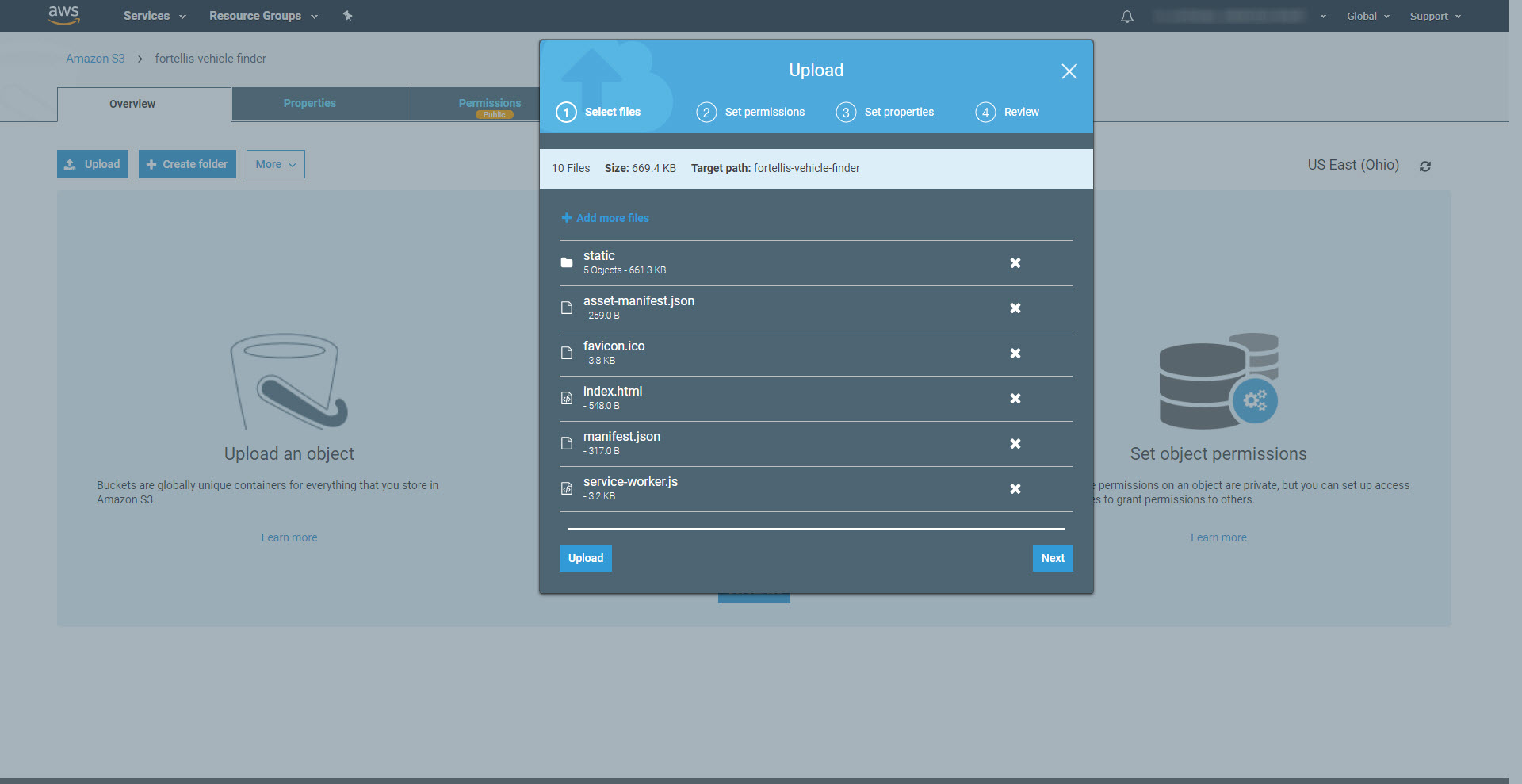Click Next in the upload dialog

pyautogui.click(x=1052, y=558)
